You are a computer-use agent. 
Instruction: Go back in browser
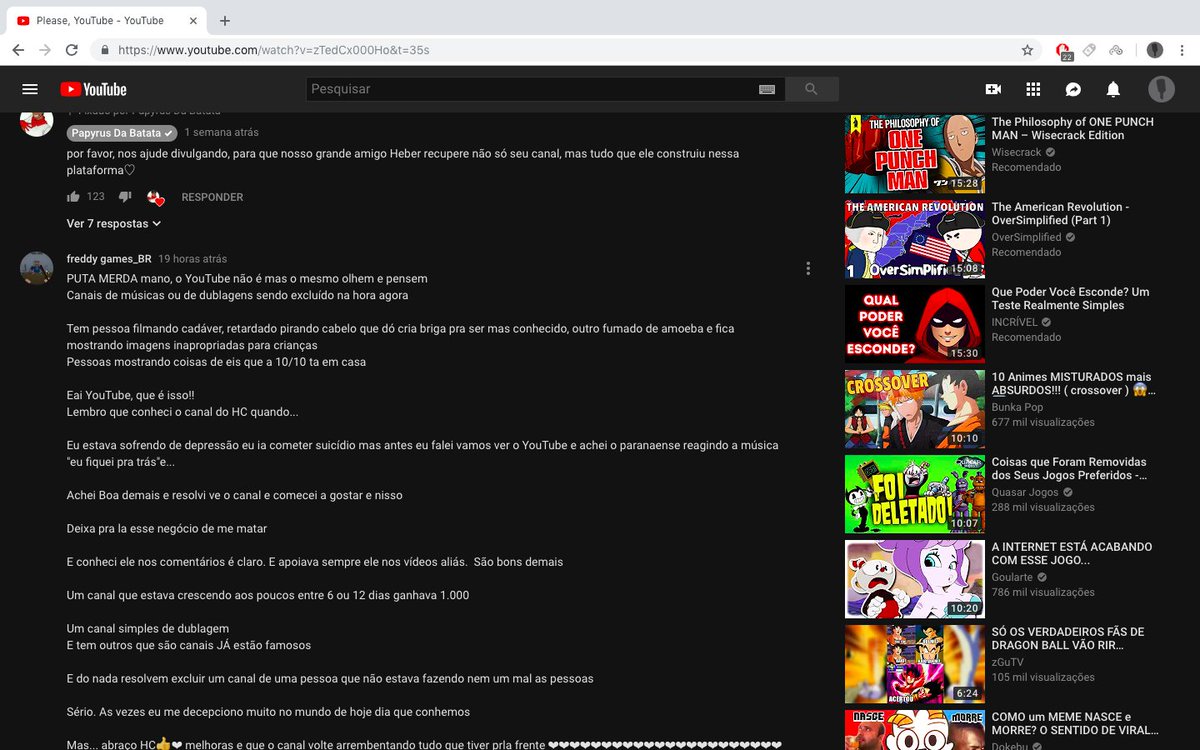(18, 49)
